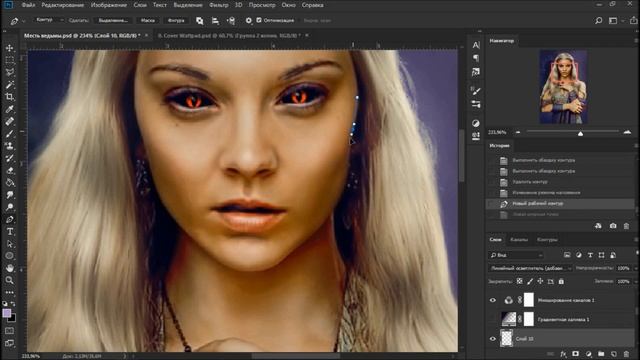
Task: Click the layer style fx icon
Action: 563,354
